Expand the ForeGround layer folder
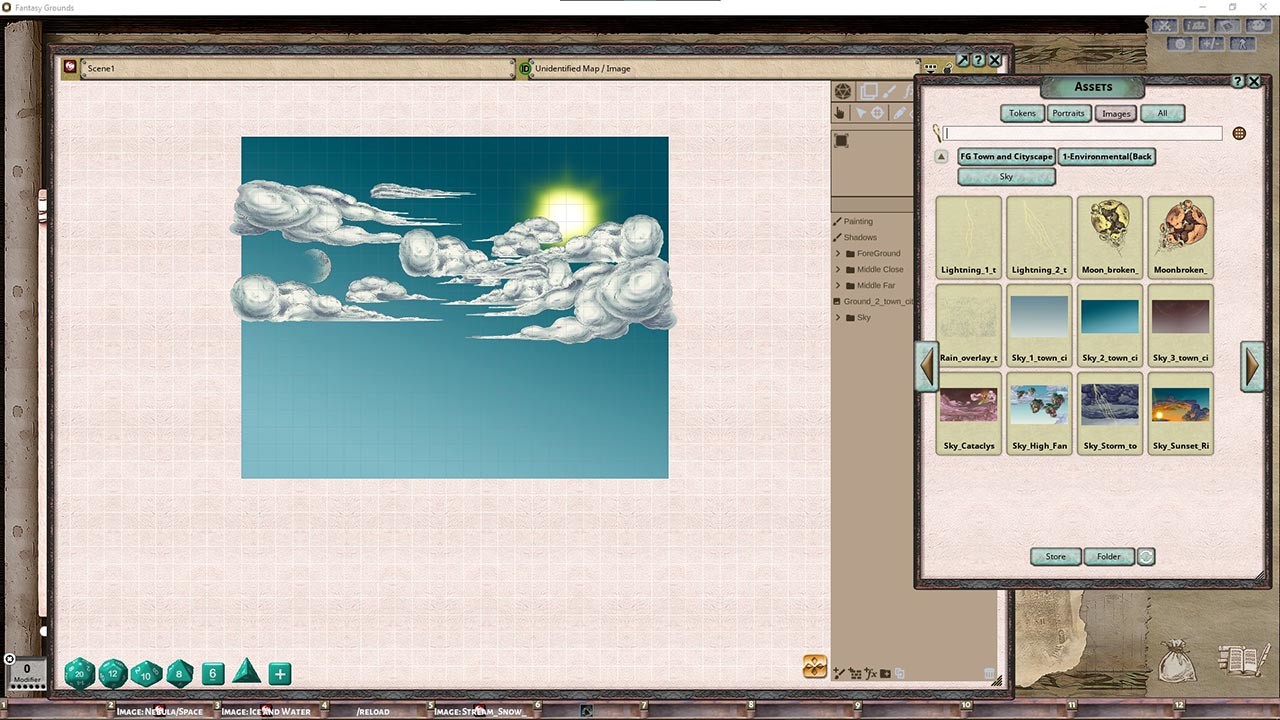The height and width of the screenshot is (720, 1280). coord(838,254)
